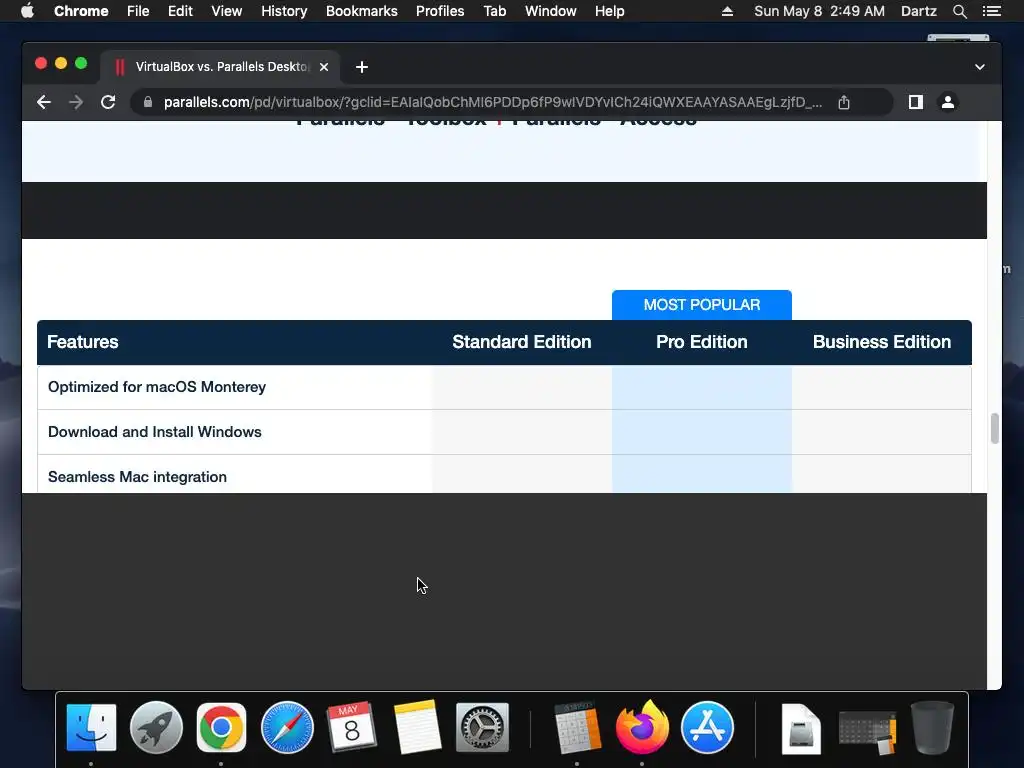Open Spotlight search
Viewport: 1024px width, 768px height.
point(959,11)
